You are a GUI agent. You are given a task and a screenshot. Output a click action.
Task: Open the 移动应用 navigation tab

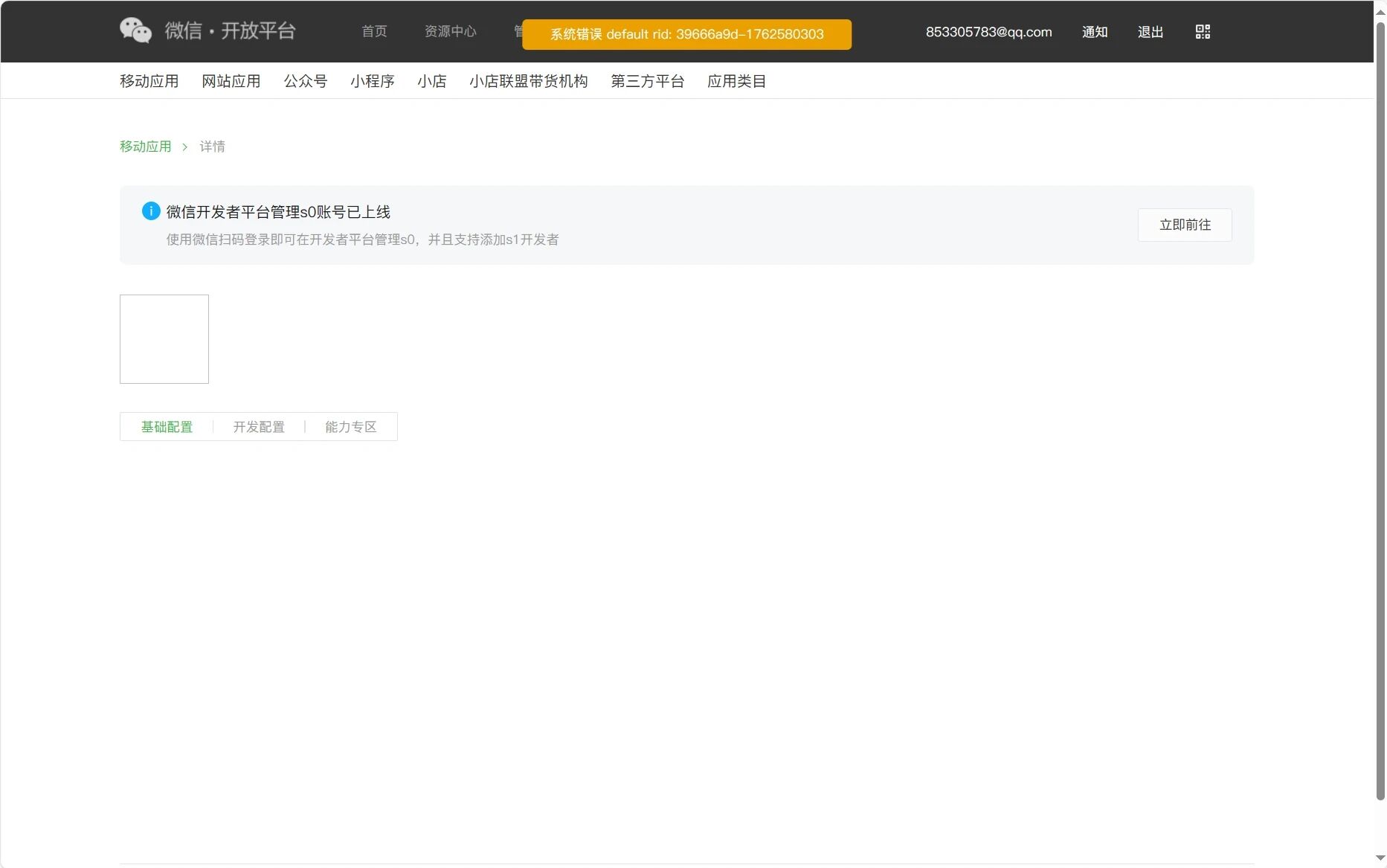pos(149,81)
